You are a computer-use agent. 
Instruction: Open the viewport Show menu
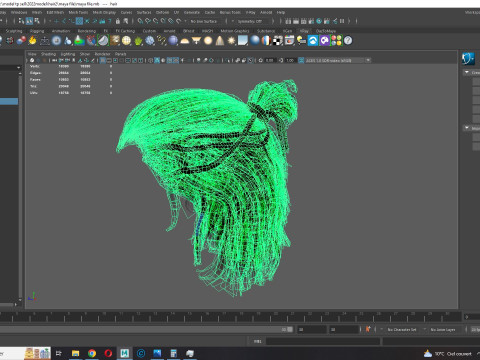click(x=85, y=54)
